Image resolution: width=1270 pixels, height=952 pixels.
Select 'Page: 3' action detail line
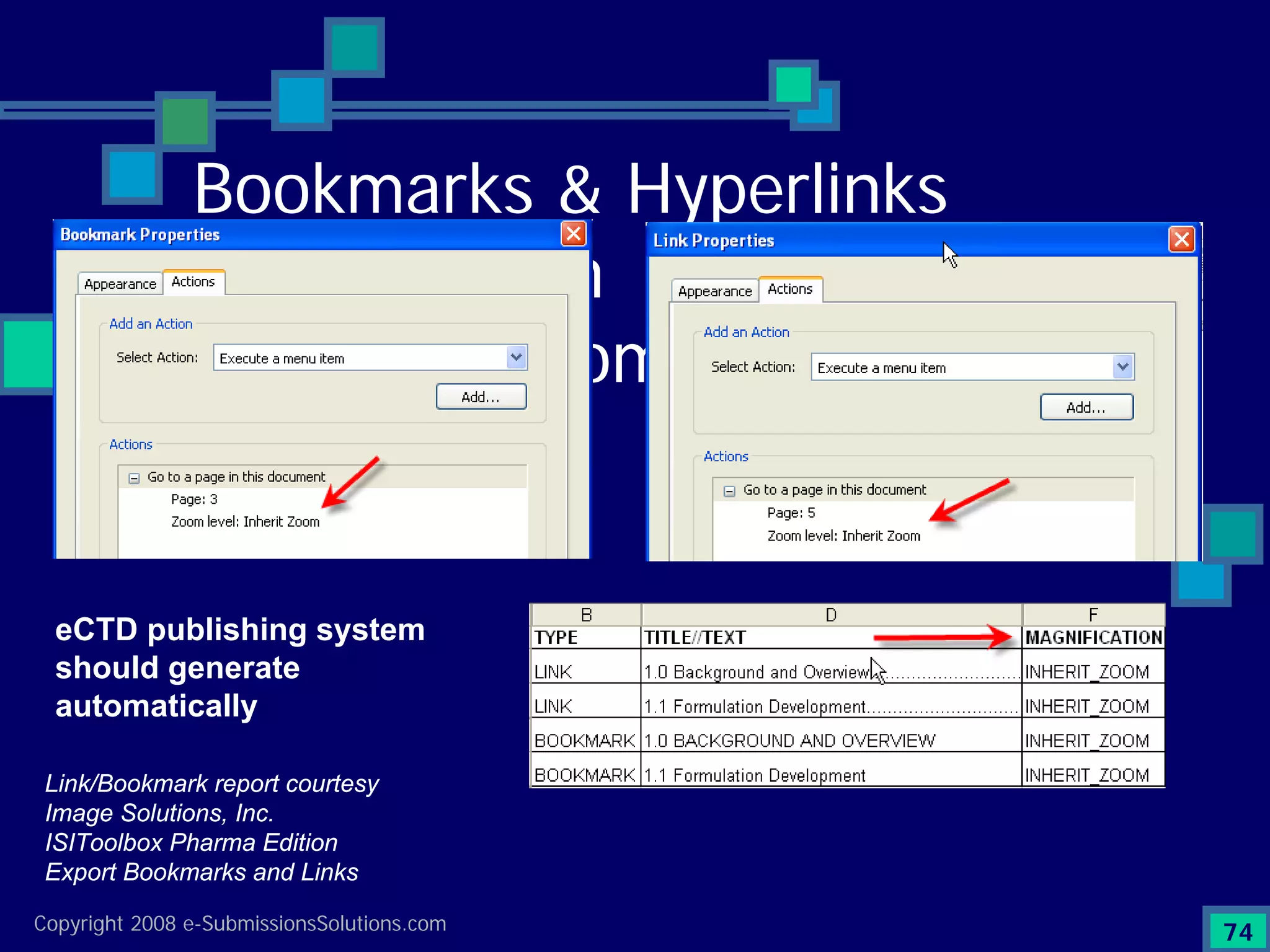click(x=194, y=500)
